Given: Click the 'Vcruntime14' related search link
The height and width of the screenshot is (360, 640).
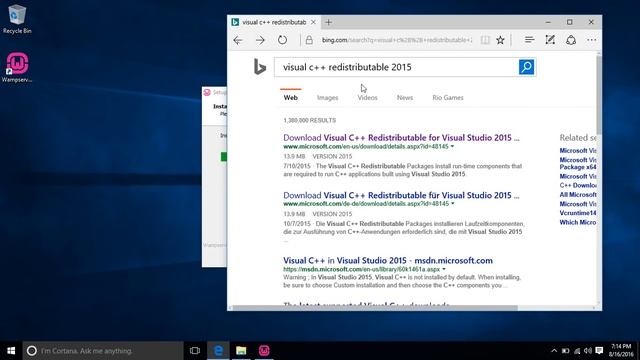Looking at the screenshot, I should (x=578, y=213).
